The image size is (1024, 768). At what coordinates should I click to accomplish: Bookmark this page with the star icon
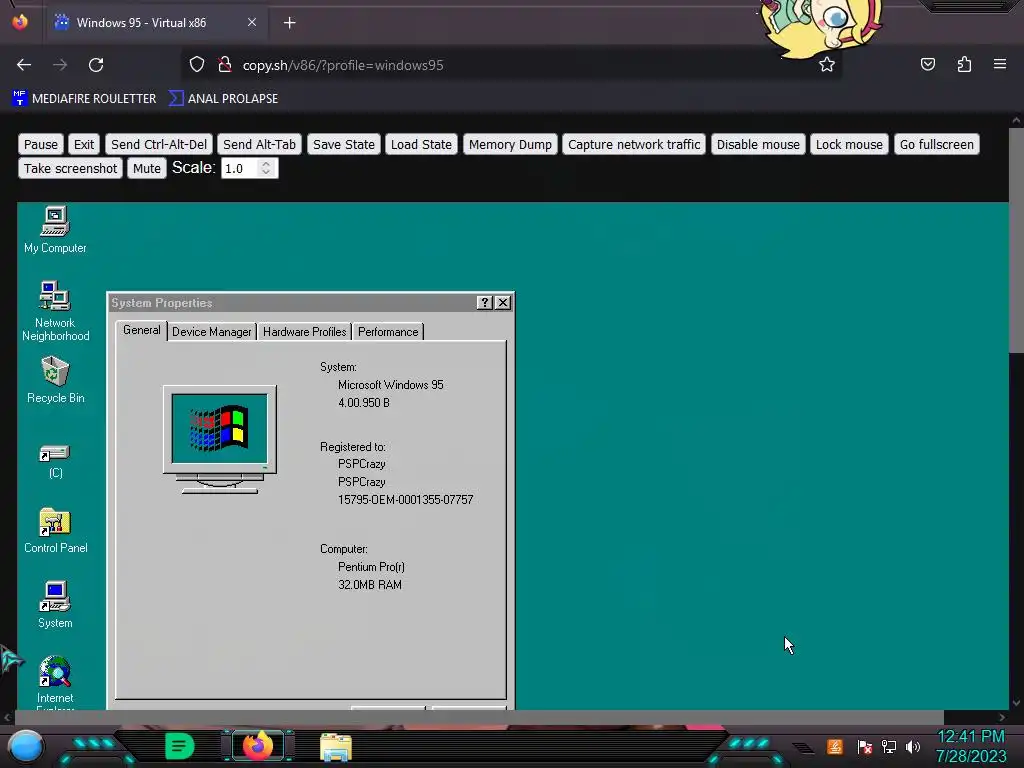(x=827, y=64)
